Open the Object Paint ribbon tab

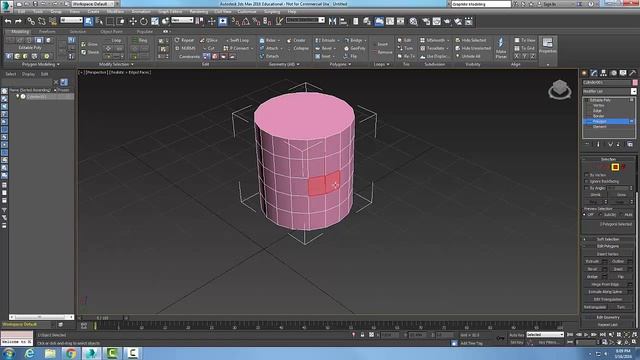[111, 31]
